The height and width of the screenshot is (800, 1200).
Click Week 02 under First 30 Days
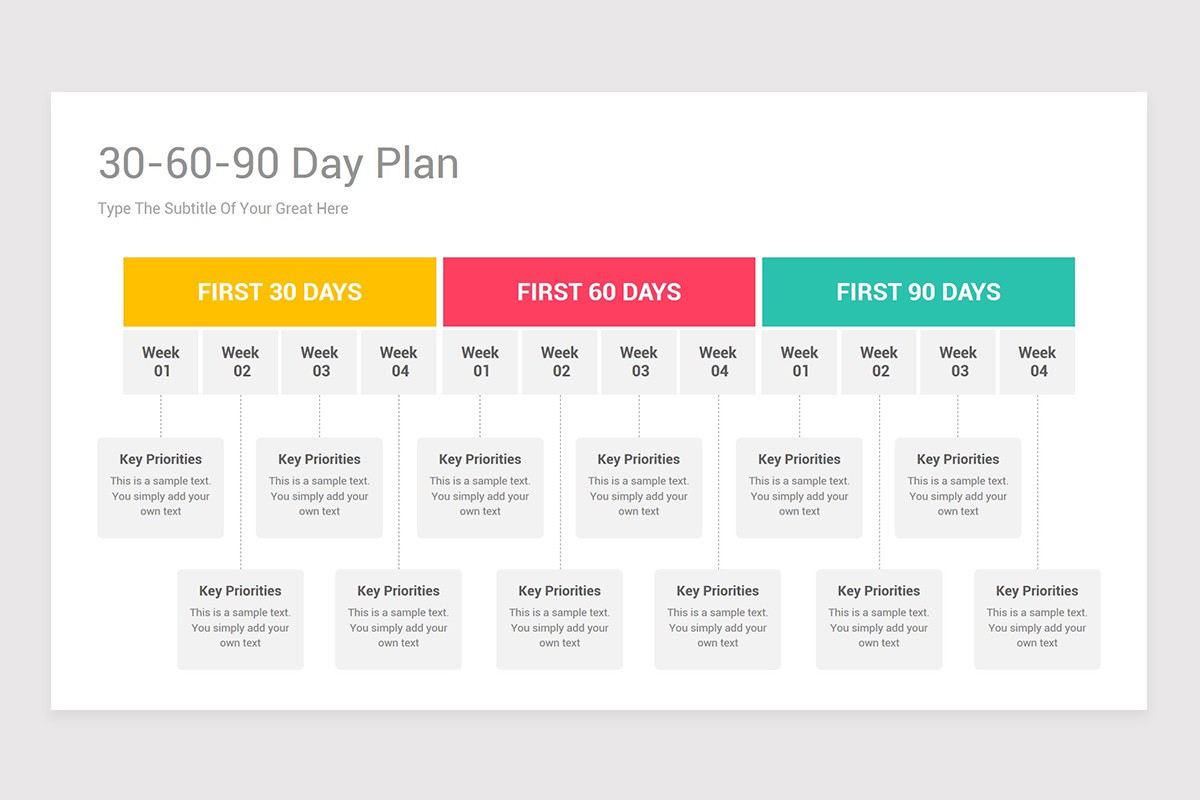click(241, 362)
